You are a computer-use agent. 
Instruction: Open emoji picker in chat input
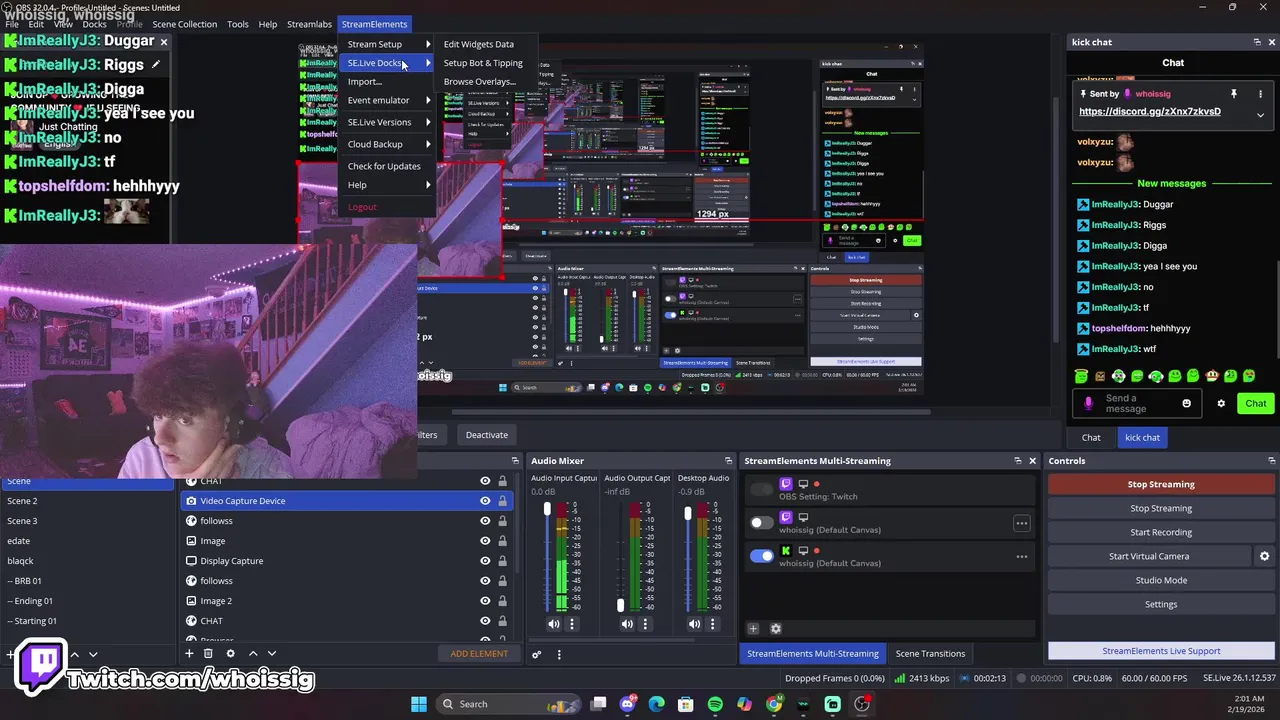[x=1187, y=404]
